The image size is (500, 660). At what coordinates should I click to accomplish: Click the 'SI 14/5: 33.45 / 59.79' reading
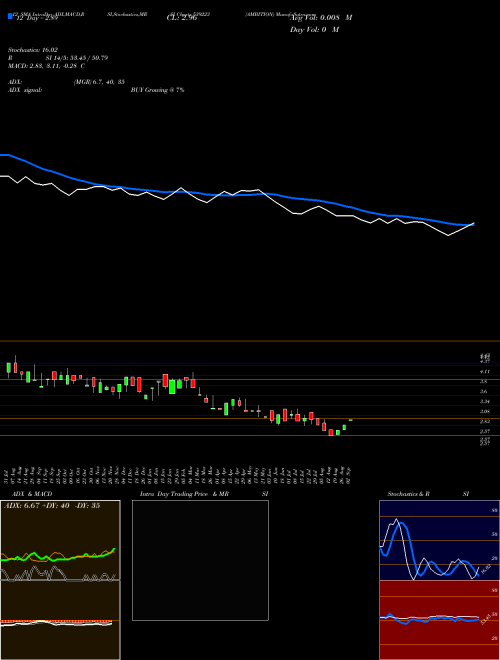[x=77, y=58]
